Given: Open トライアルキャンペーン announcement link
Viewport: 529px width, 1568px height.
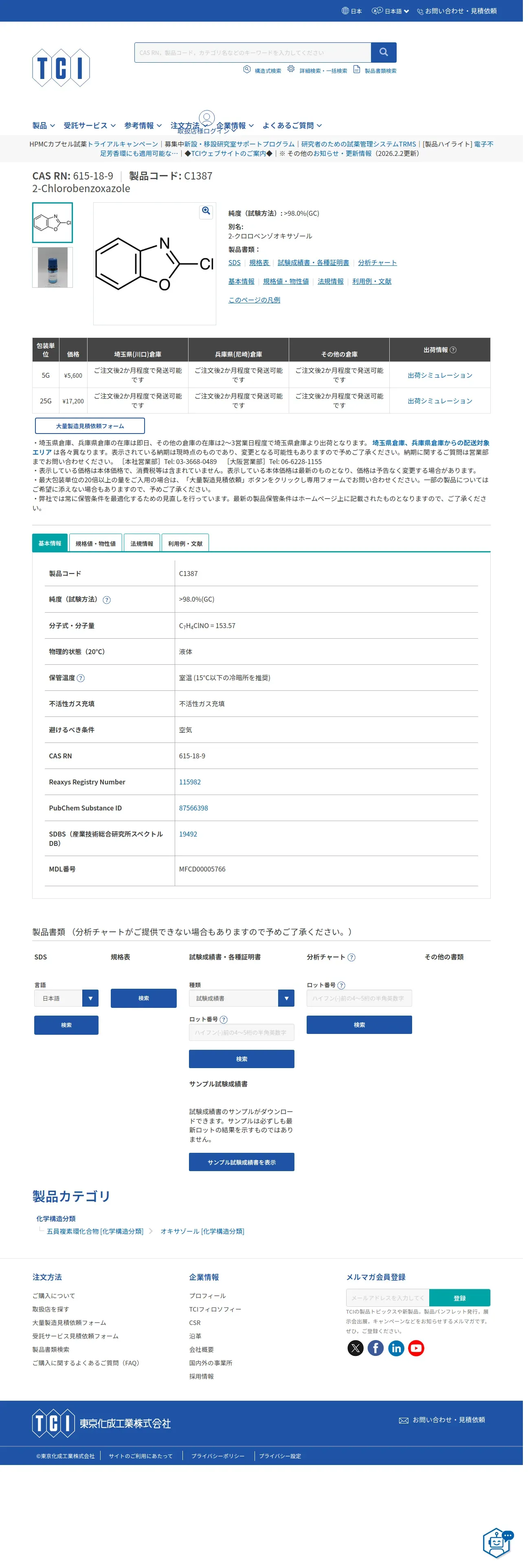Looking at the screenshot, I should pyautogui.click(x=123, y=144).
